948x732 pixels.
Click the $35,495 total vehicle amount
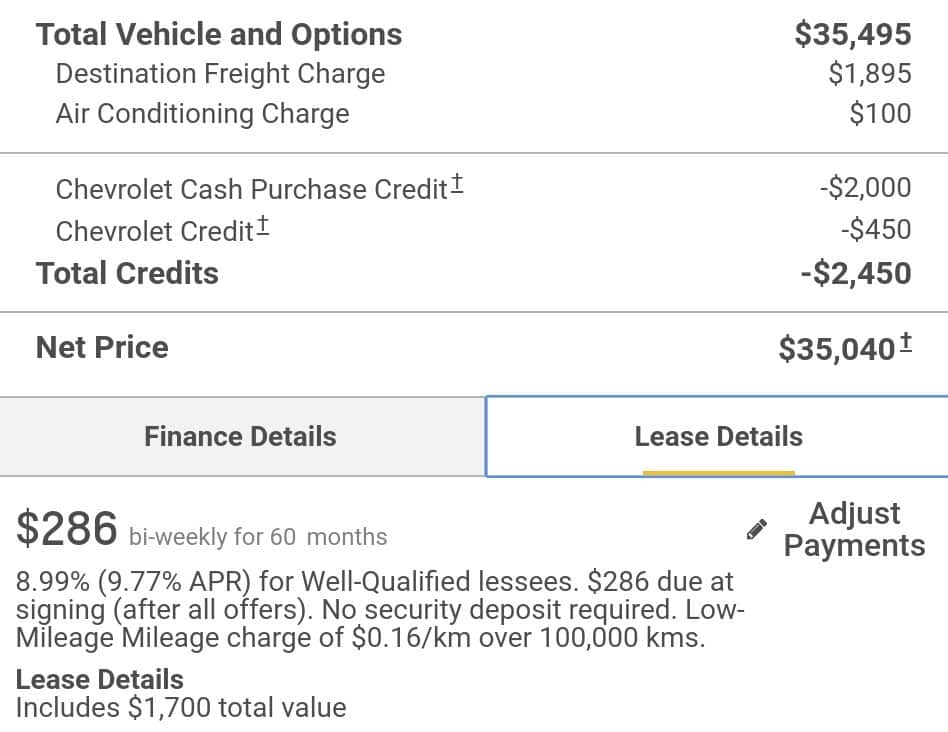coord(852,34)
